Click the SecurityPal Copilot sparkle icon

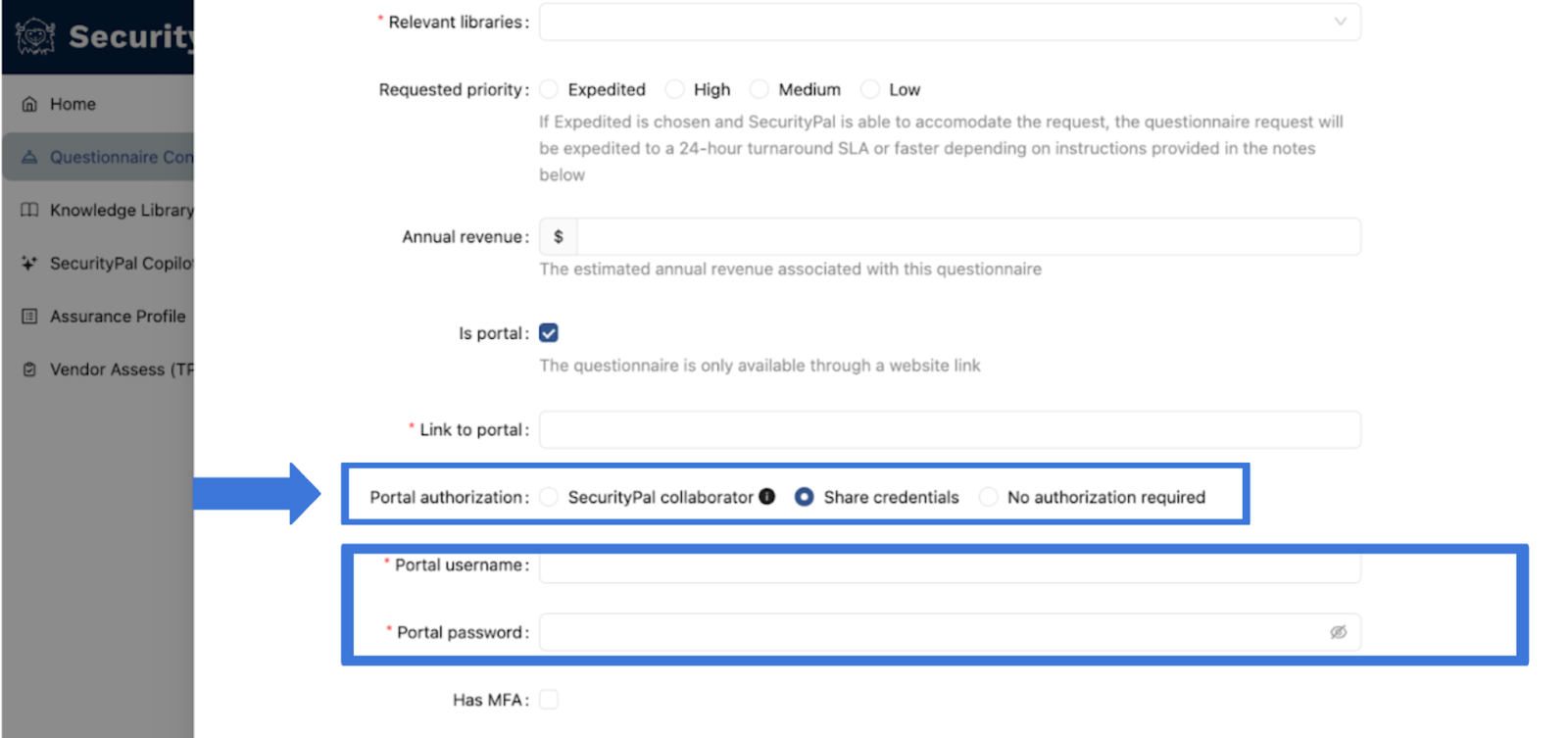[x=29, y=263]
